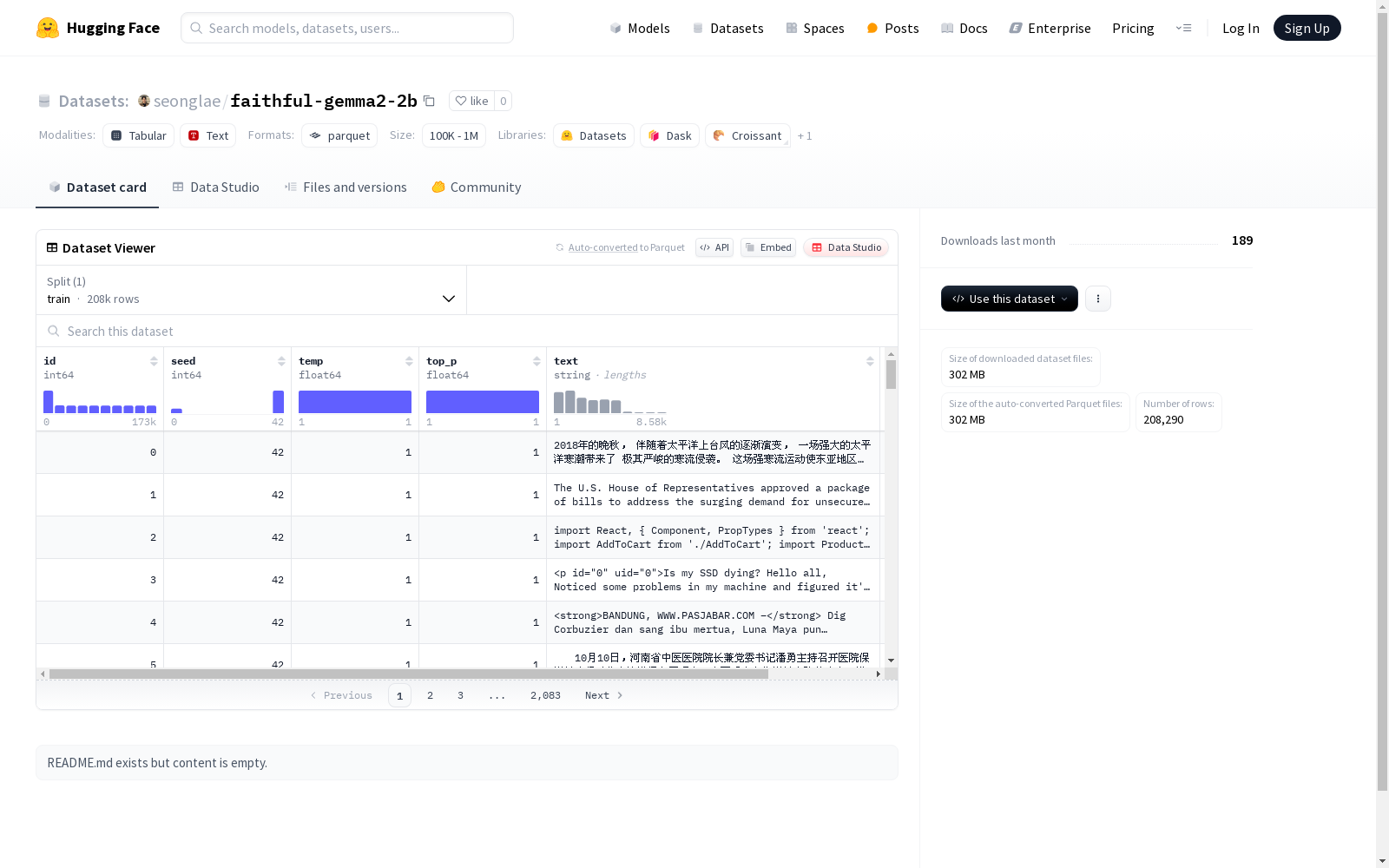
Task: Click the table horizontal scrollbar
Action: click(408, 674)
